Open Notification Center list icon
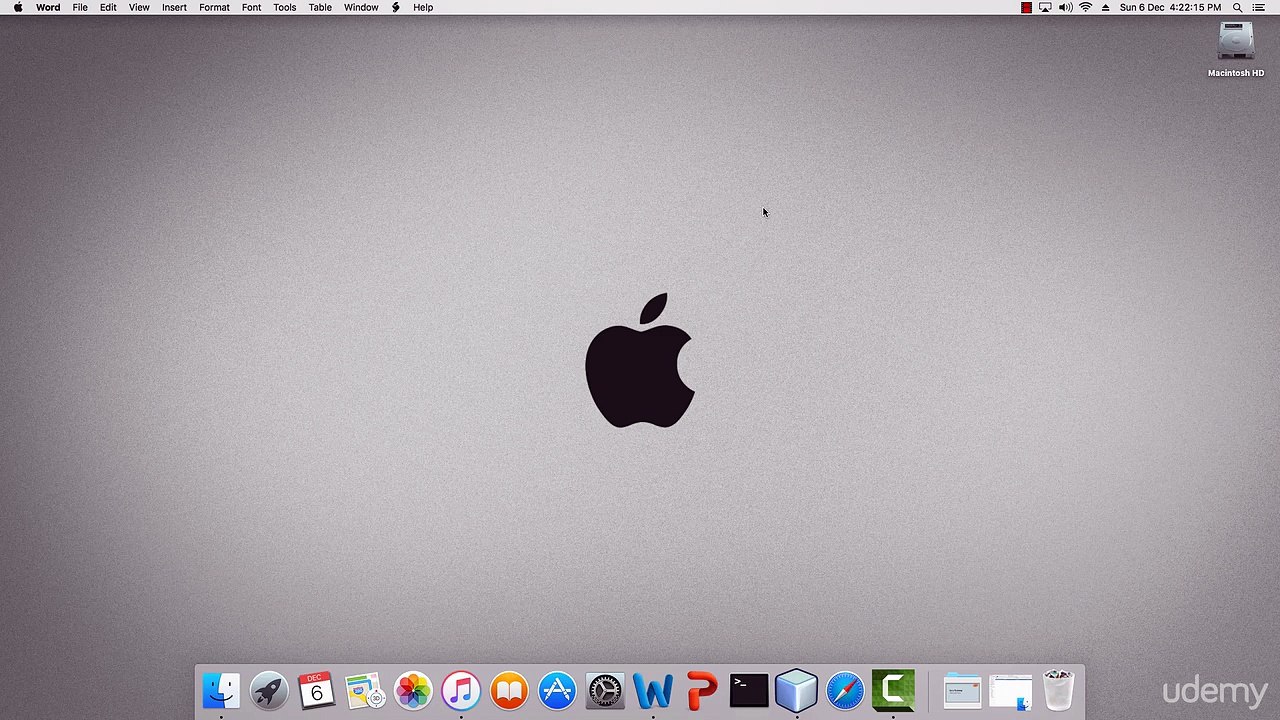 [x=1259, y=8]
